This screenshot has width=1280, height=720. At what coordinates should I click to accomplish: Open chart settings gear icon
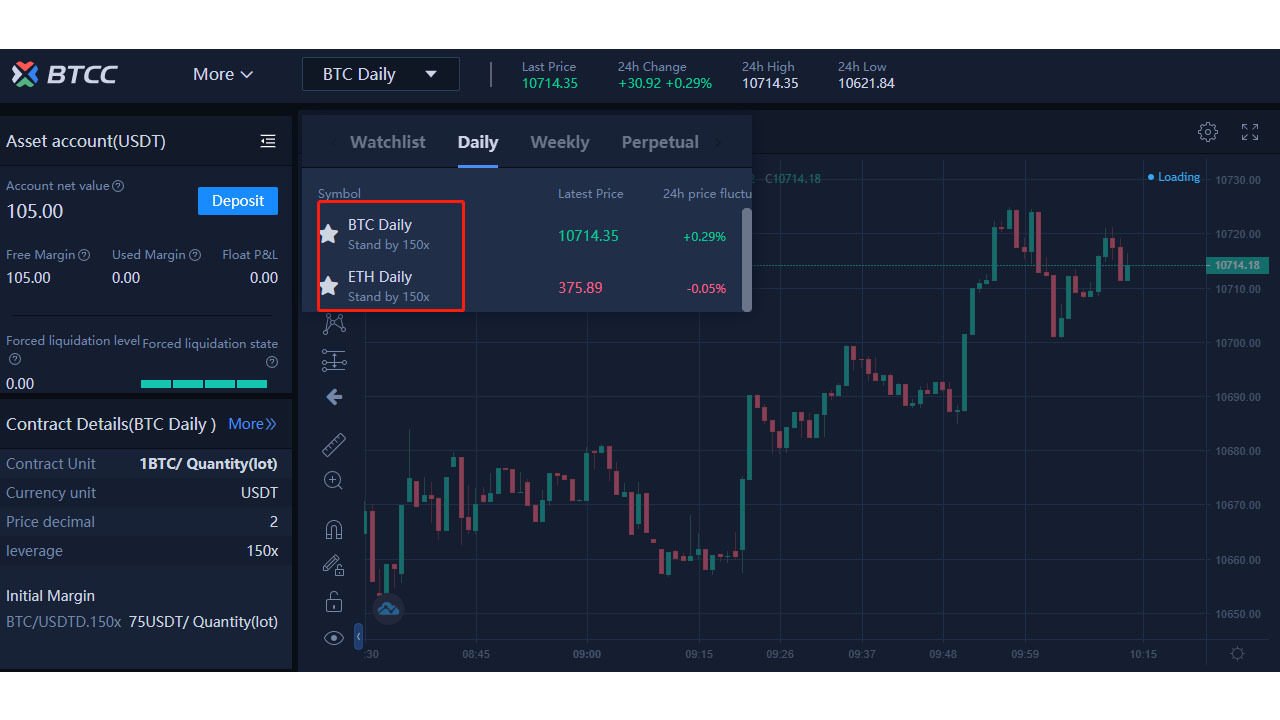click(x=1208, y=132)
